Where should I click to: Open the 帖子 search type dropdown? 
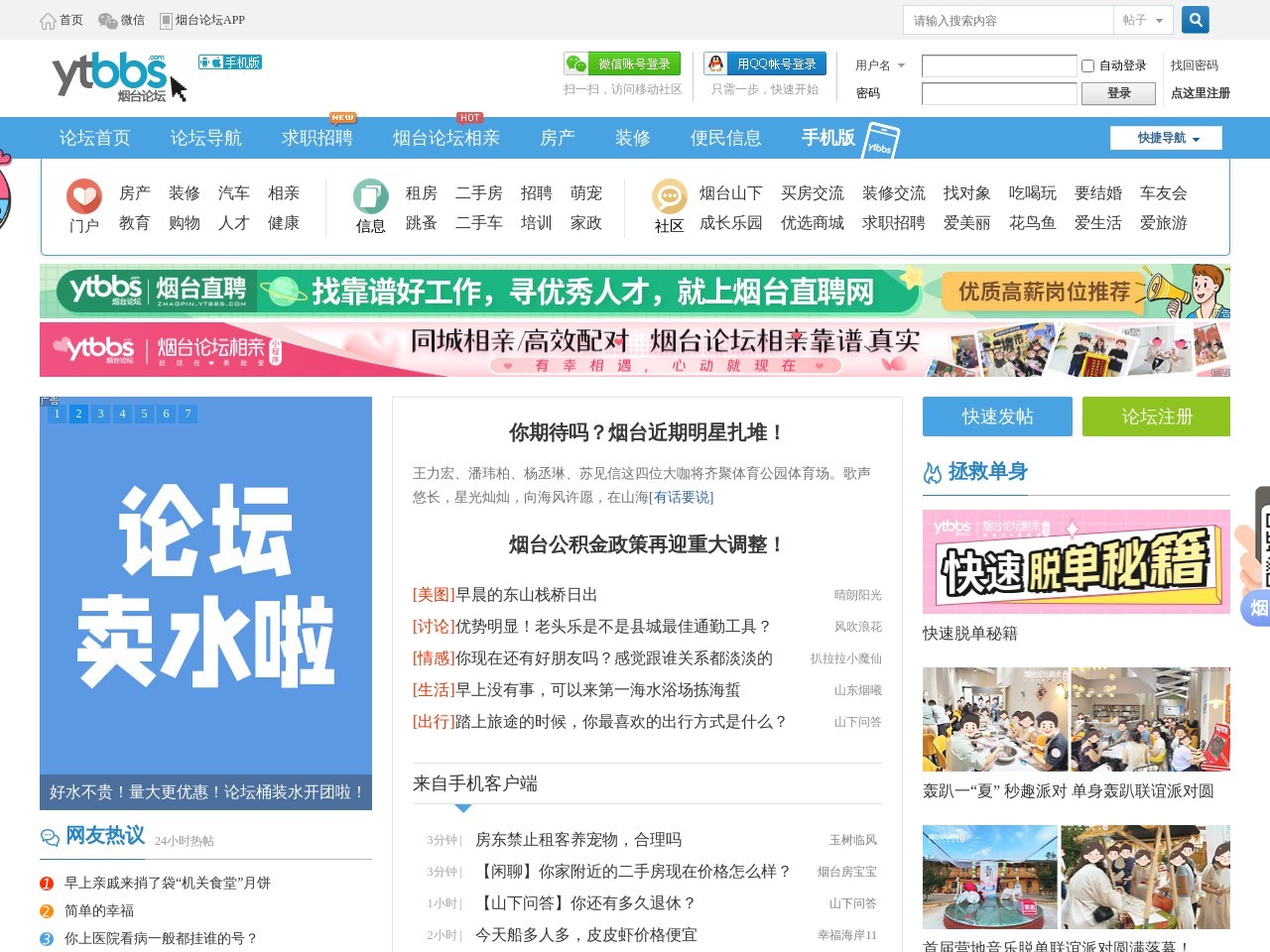(x=1145, y=19)
